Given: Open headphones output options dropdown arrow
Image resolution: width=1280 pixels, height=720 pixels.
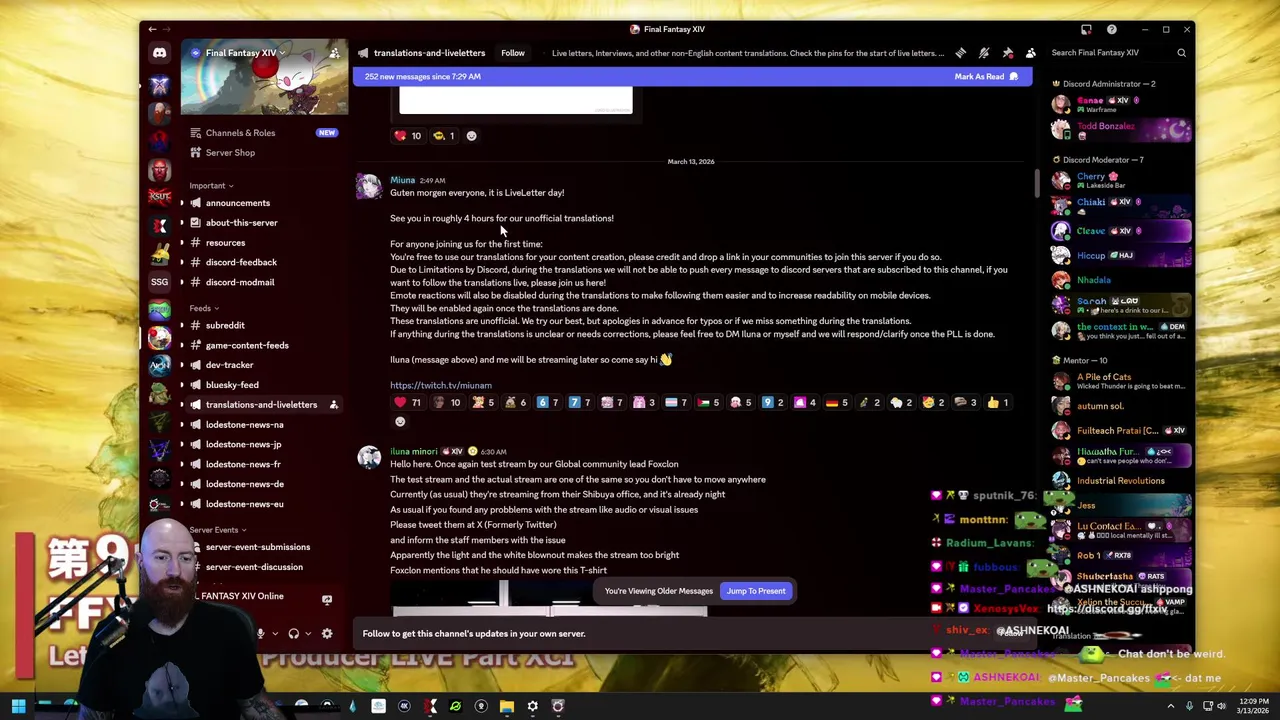Looking at the screenshot, I should [307, 633].
